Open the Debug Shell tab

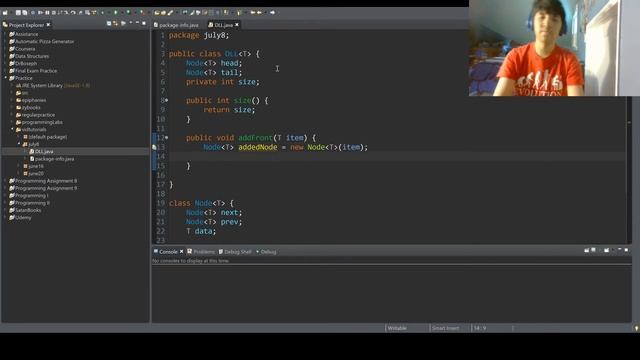235,252
